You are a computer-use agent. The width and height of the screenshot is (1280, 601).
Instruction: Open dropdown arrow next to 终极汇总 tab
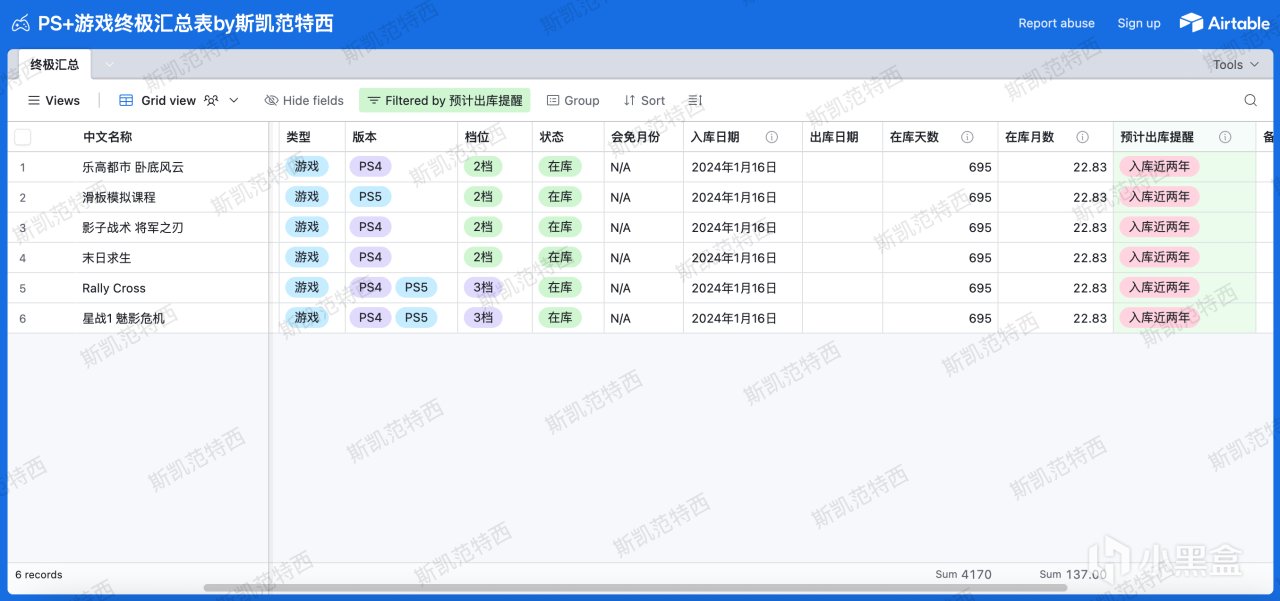109,65
